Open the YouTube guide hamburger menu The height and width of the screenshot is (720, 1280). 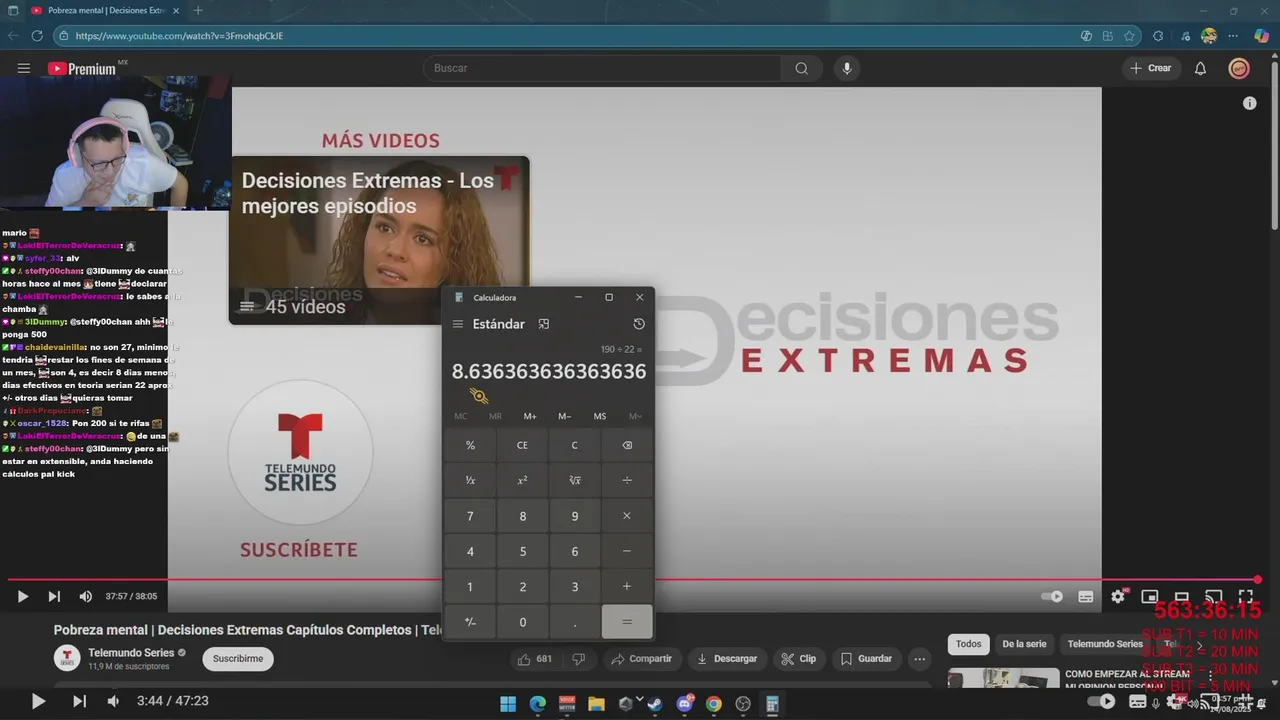pyautogui.click(x=23, y=68)
